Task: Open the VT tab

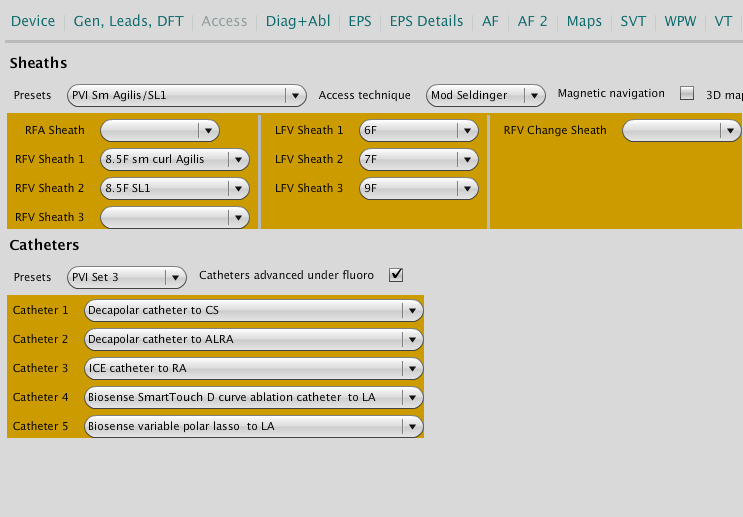Action: [x=723, y=21]
